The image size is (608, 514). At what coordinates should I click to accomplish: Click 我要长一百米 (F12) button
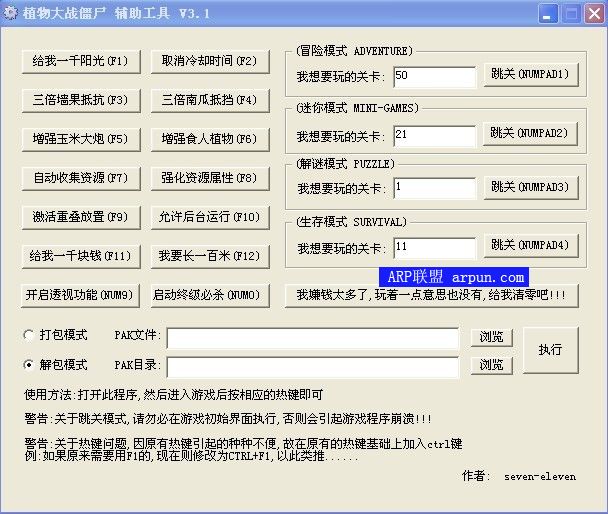tap(210, 256)
